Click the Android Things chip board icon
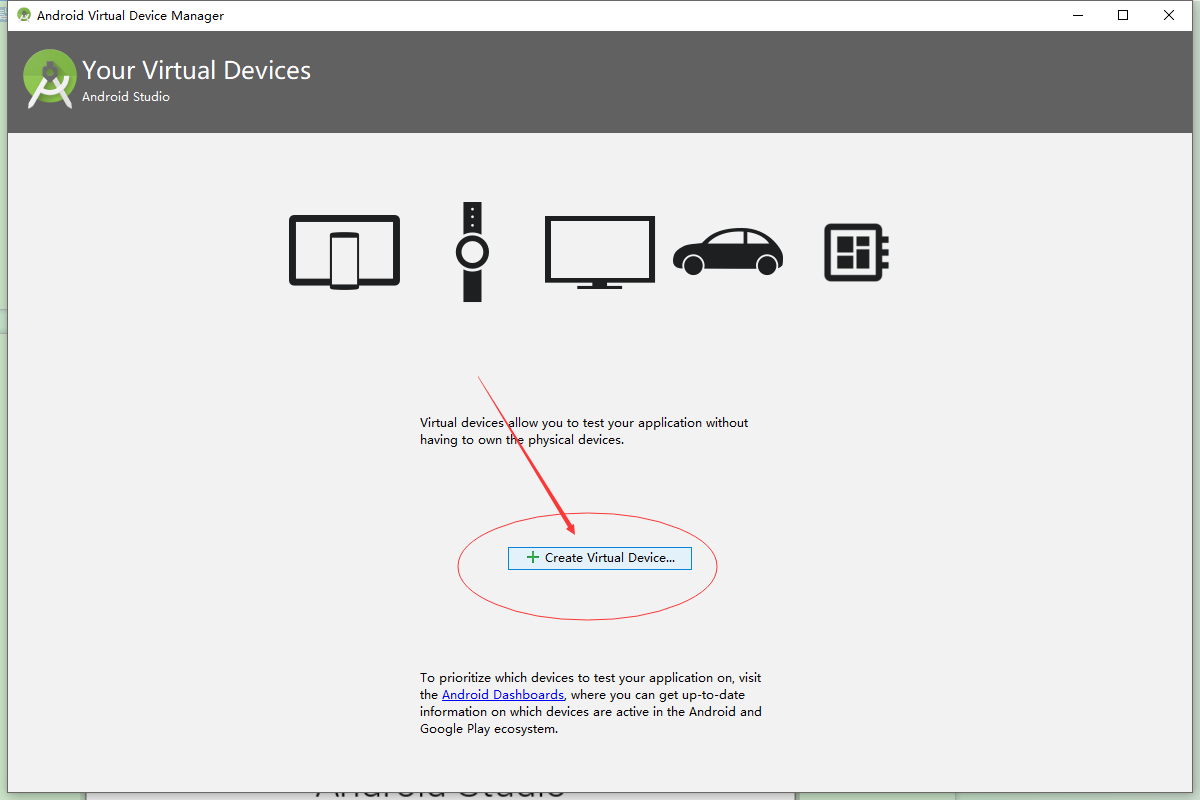This screenshot has height=800, width=1200. coord(857,252)
